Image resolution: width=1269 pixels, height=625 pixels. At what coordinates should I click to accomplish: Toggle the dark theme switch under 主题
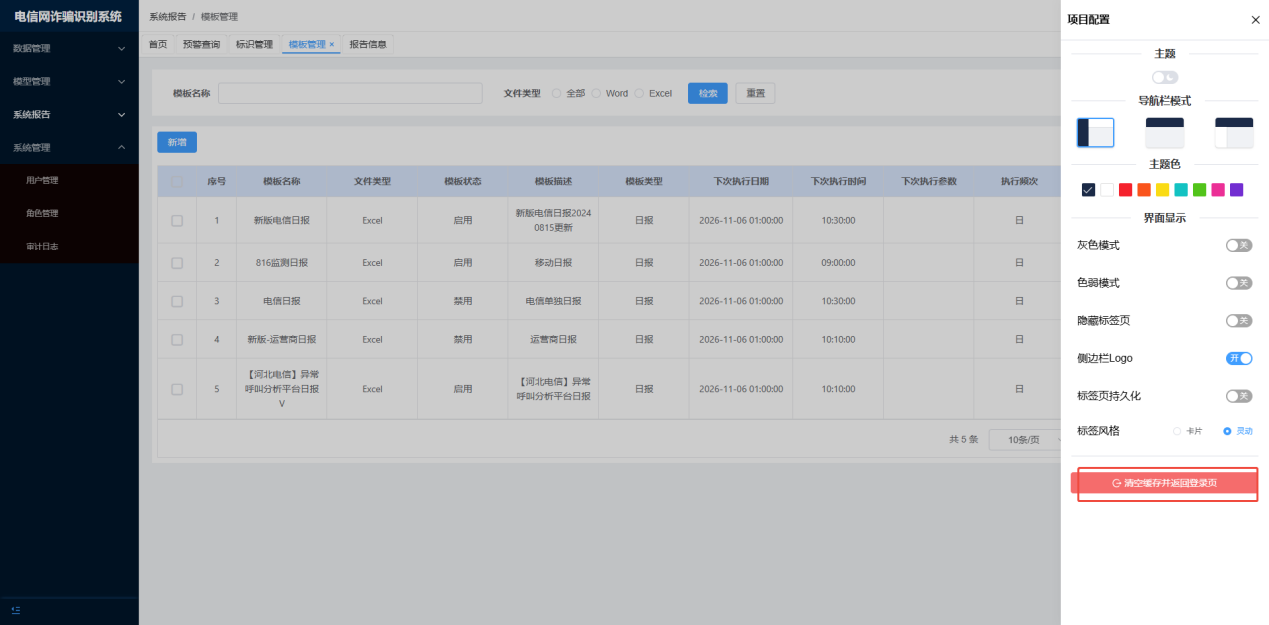tap(1164, 77)
